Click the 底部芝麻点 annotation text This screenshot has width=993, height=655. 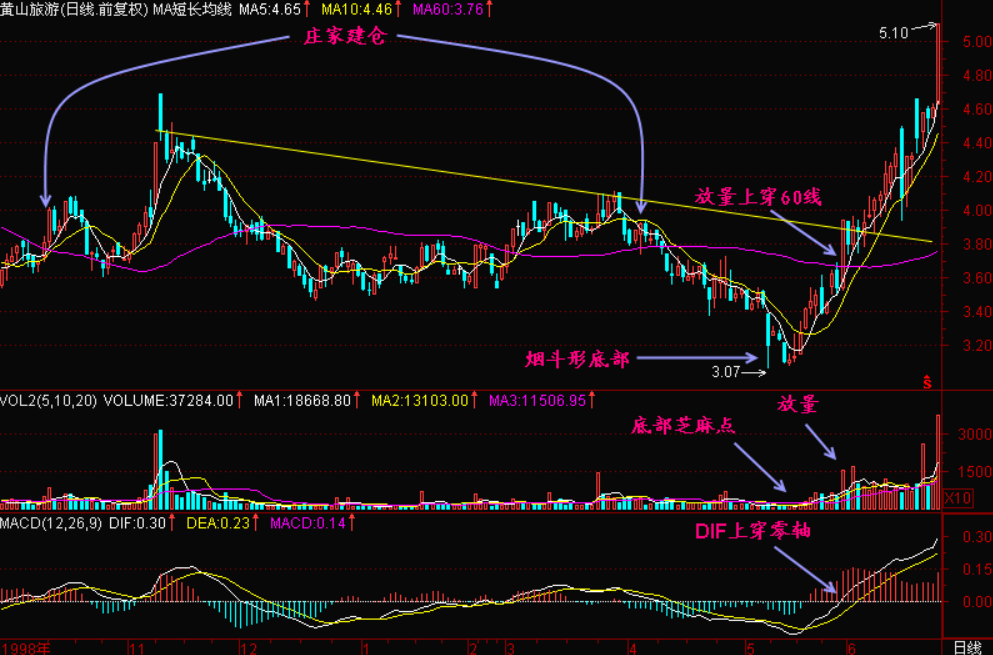(682, 424)
